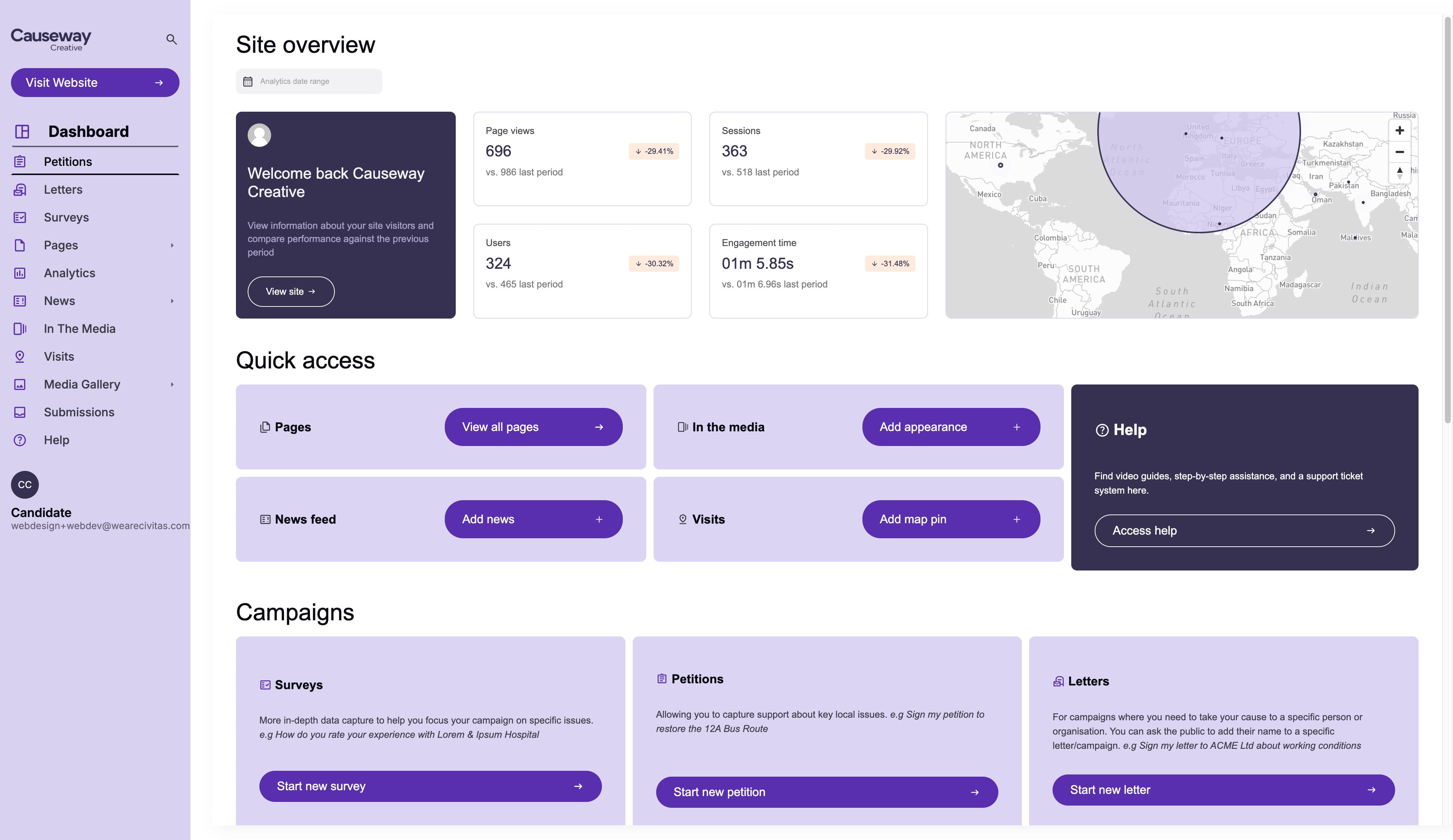The width and height of the screenshot is (1453, 840).
Task: Expand the Media Gallery submenu arrow
Action: click(172, 384)
